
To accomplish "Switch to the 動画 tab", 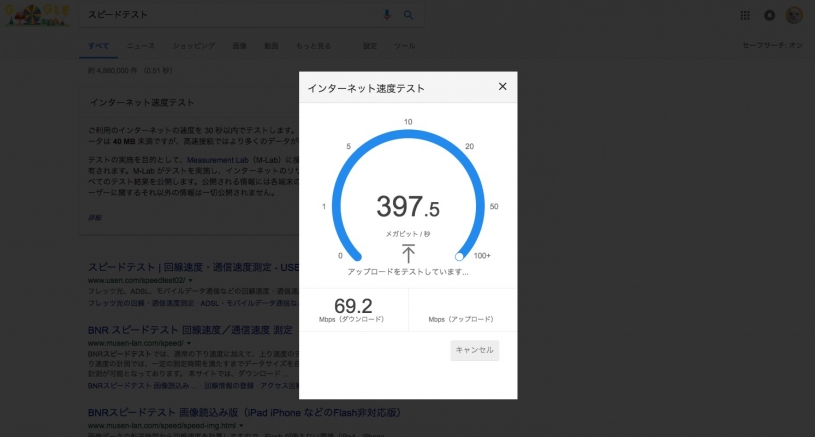I will (x=271, y=46).
